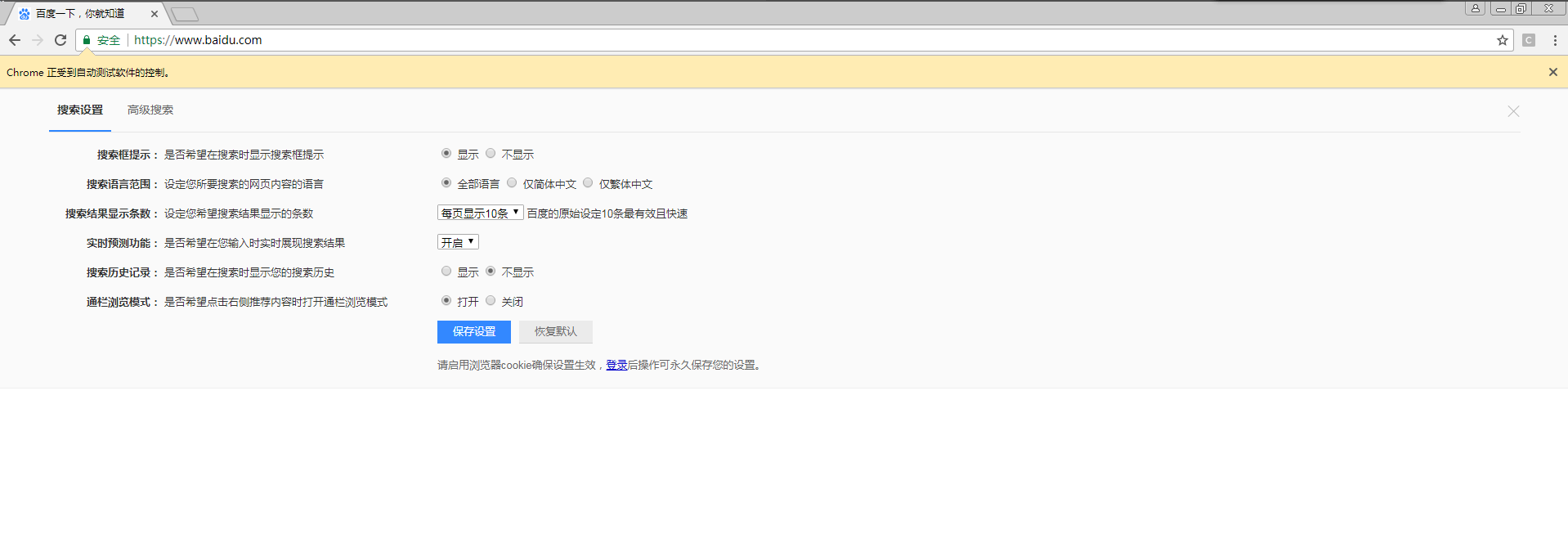Switch to the 搜索设置 tab
This screenshot has width=1568, height=557.
coord(80,110)
